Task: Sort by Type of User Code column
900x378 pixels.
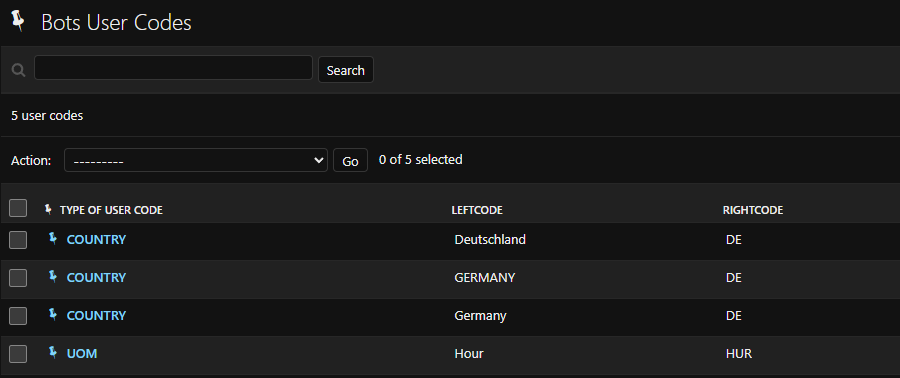Action: pos(111,210)
